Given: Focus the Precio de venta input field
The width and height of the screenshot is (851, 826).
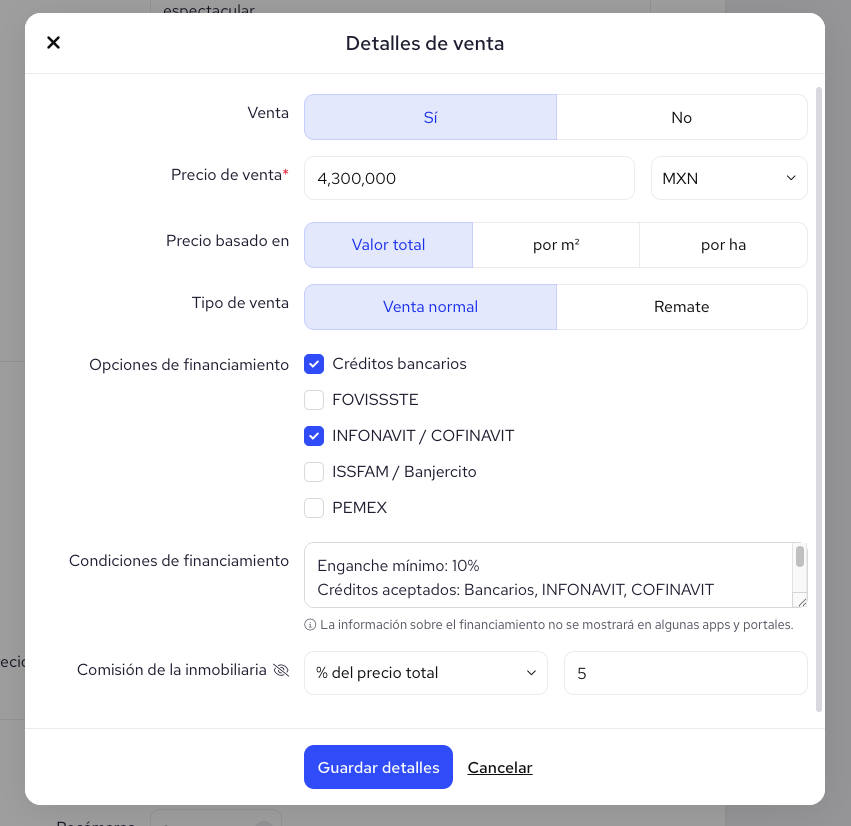Looking at the screenshot, I should (469, 178).
